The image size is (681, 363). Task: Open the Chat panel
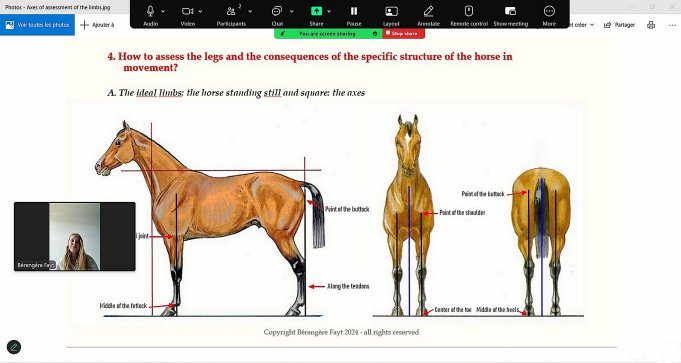click(x=277, y=11)
